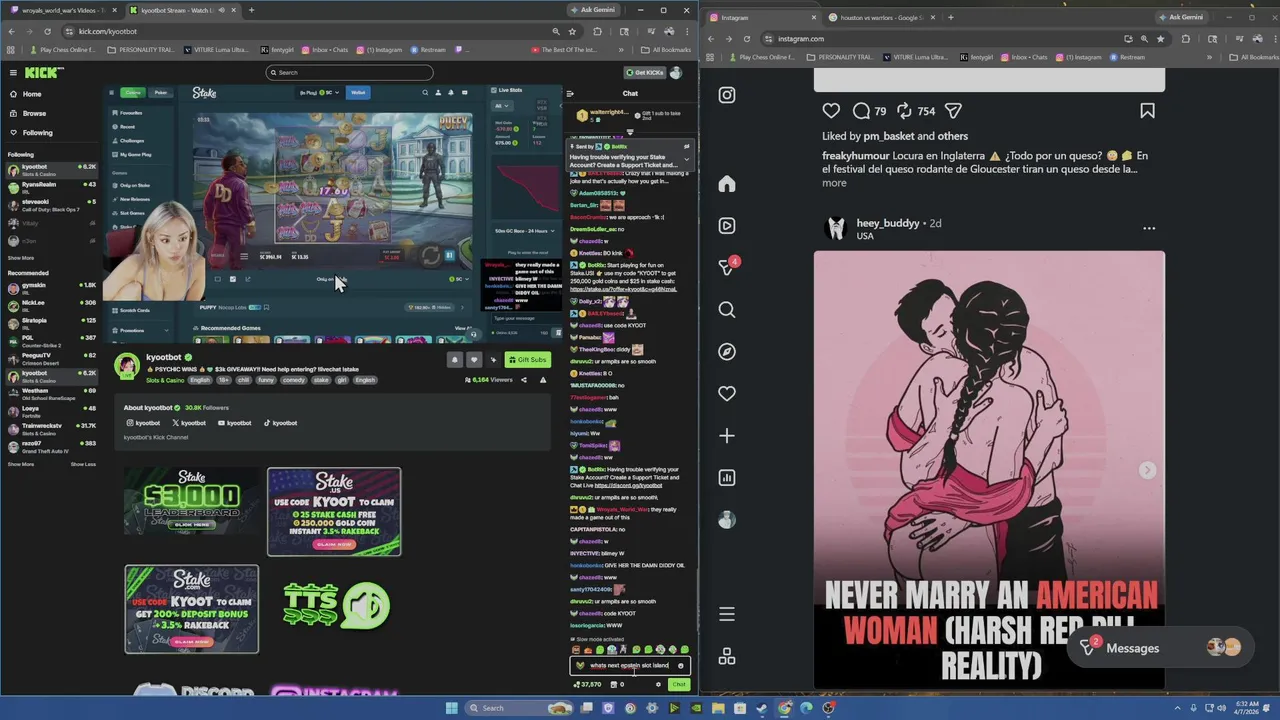
Task: Expand hidden bookmarks chevron in Instagram window
Action: coord(1209,57)
